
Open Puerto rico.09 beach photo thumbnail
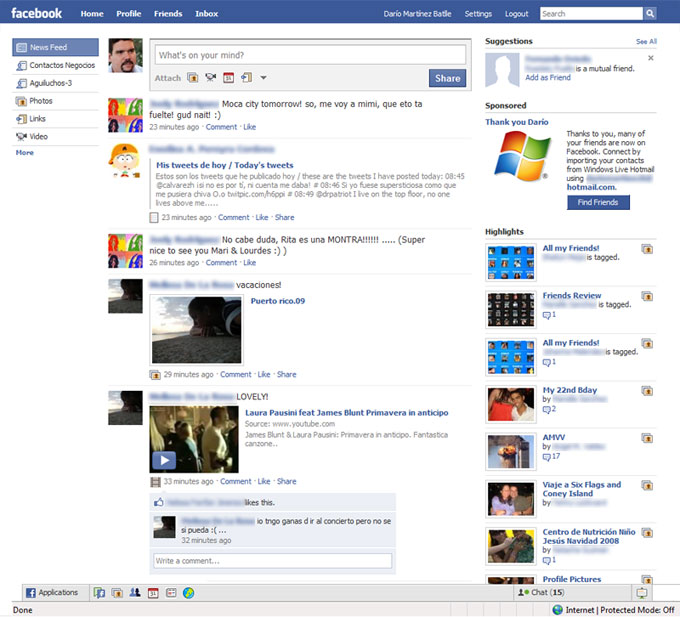pyautogui.click(x=196, y=330)
